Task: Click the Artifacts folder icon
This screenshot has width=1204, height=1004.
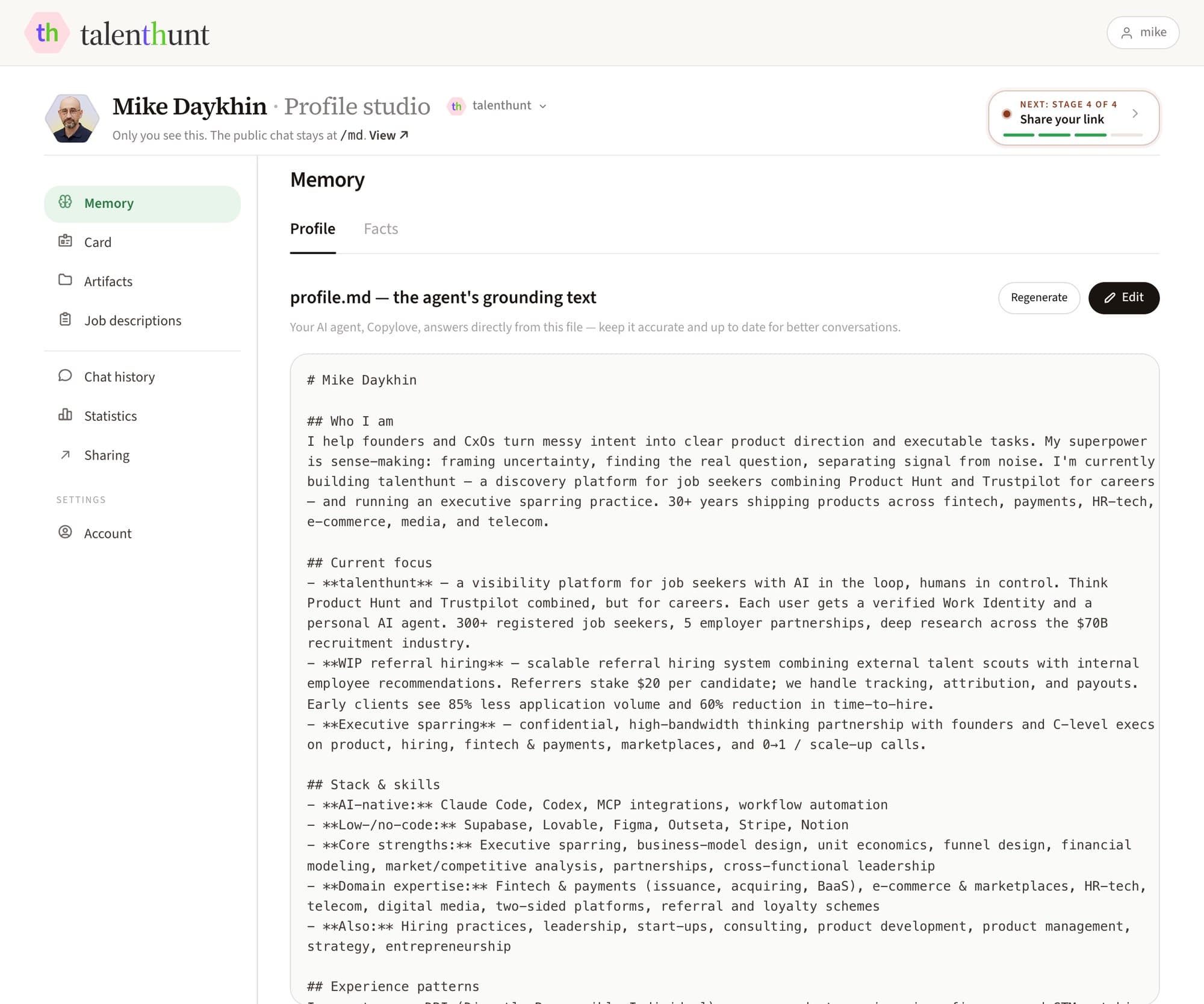Action: pyautogui.click(x=65, y=280)
